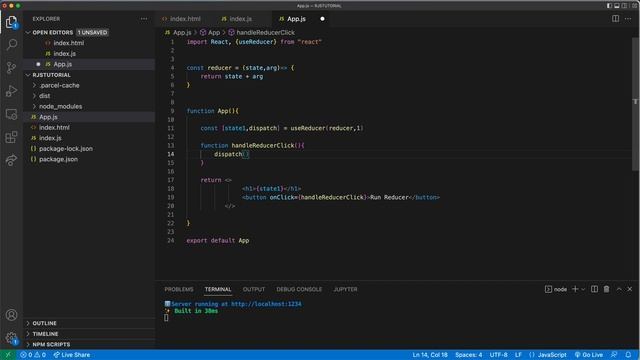The image size is (640, 360).
Task: Kill terminal with trash icon
Action: (x=607, y=289)
